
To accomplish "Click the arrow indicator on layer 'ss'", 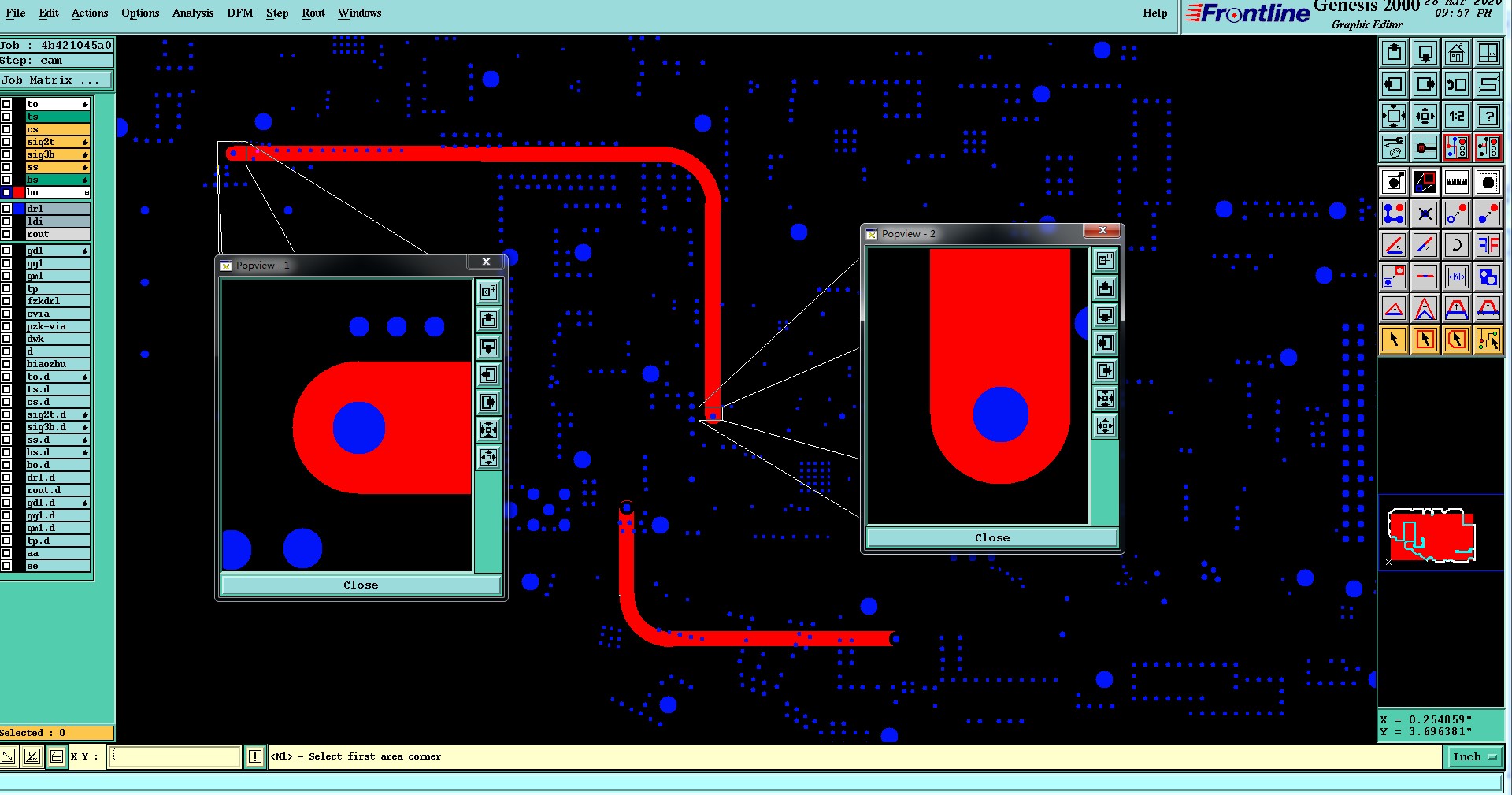I will (85, 167).
